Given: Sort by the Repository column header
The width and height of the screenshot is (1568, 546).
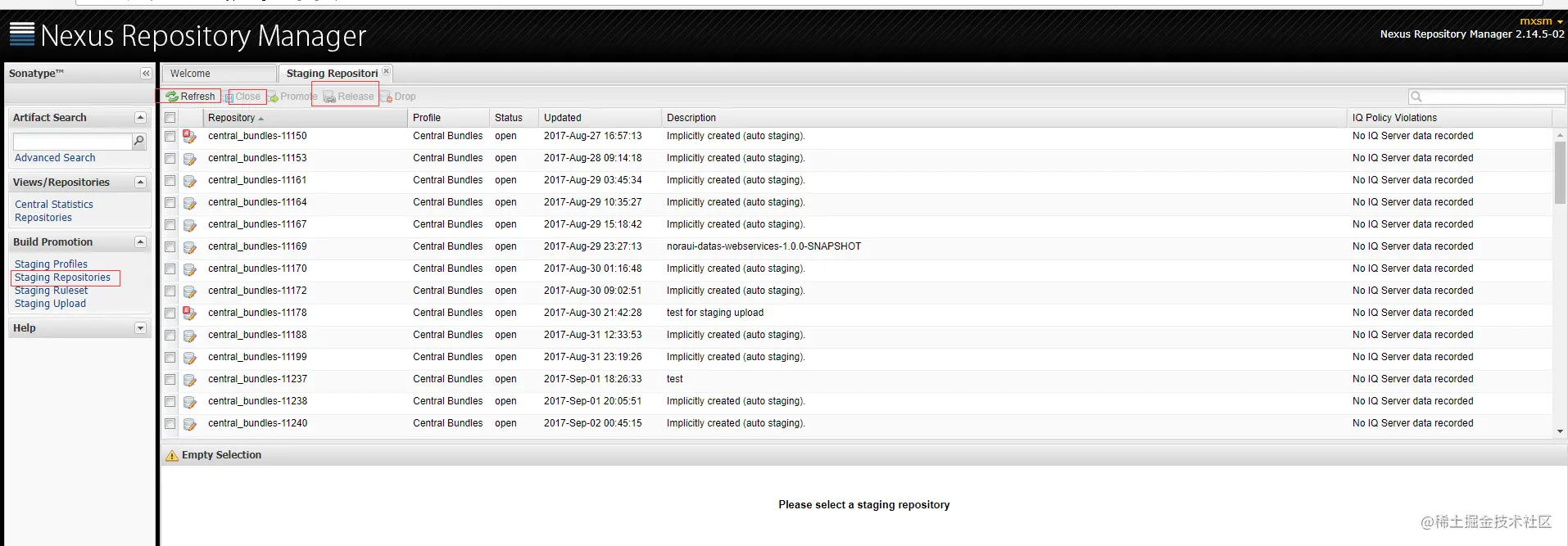Looking at the screenshot, I should (306, 118).
